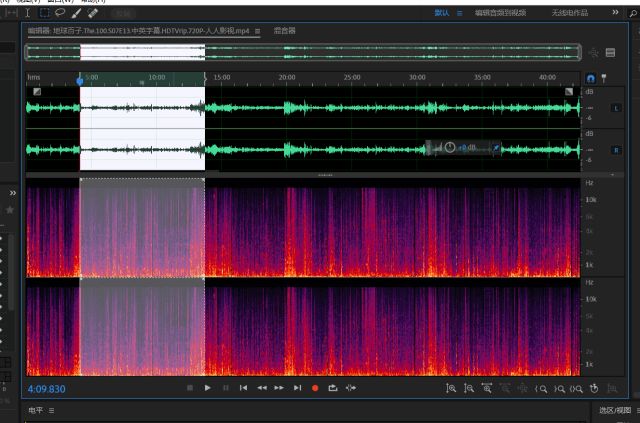The image size is (640, 423).
Task: Click the red Record button
Action: [314, 388]
